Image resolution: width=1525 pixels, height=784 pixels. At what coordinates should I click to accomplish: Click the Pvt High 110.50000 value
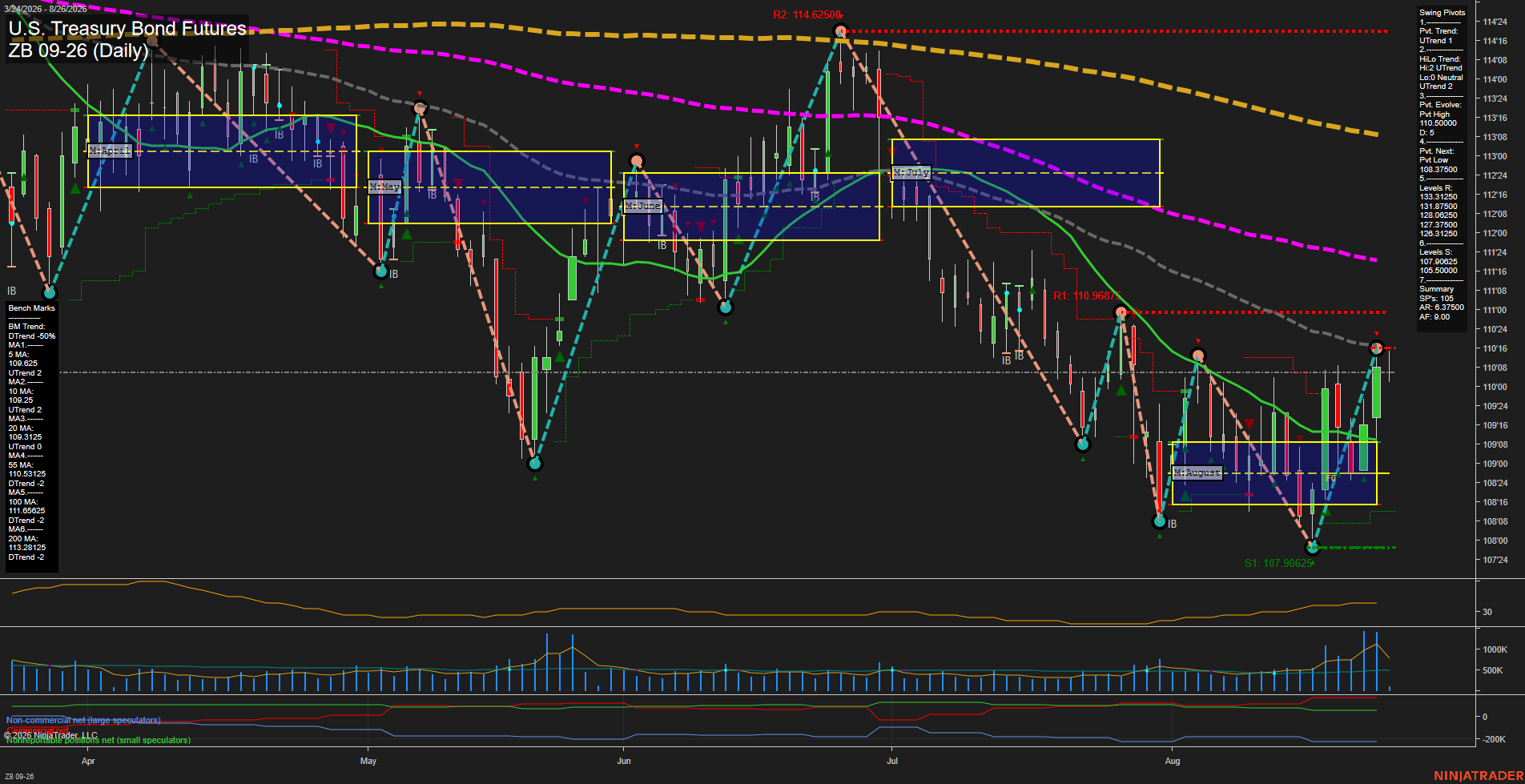point(1438,123)
